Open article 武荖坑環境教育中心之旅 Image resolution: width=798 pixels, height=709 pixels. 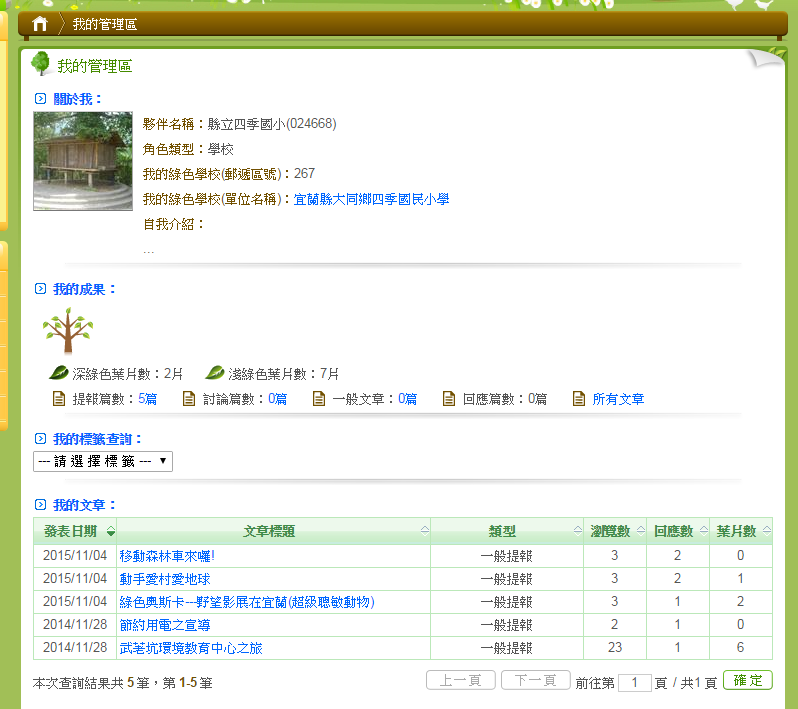(191, 648)
